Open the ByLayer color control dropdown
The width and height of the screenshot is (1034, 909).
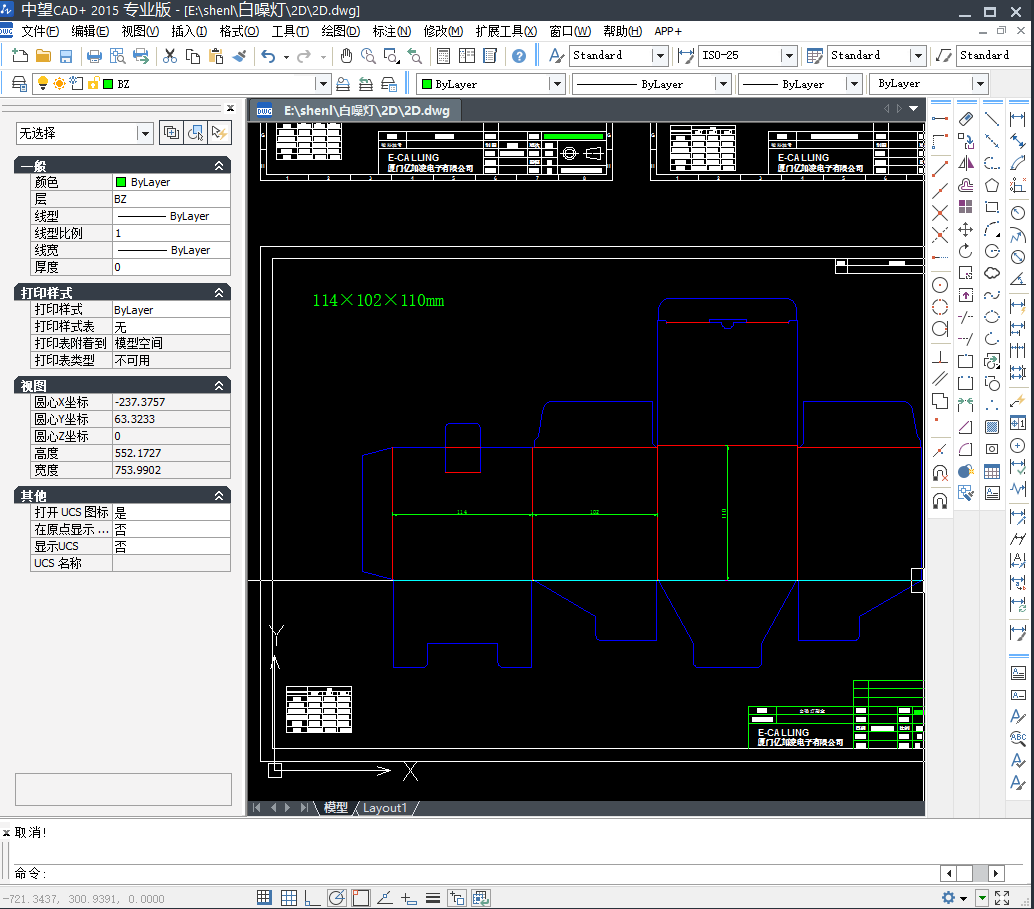tap(557, 84)
